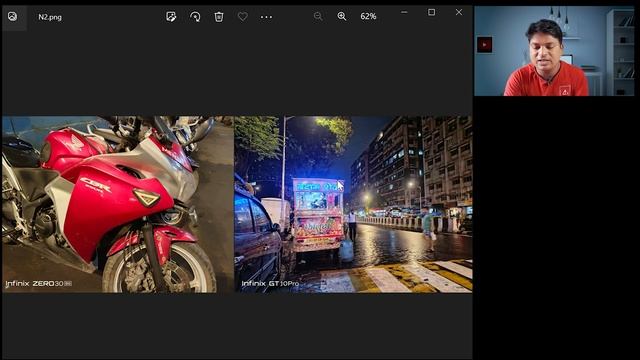Close the Photos window
640x360 pixels.
pos(459,12)
